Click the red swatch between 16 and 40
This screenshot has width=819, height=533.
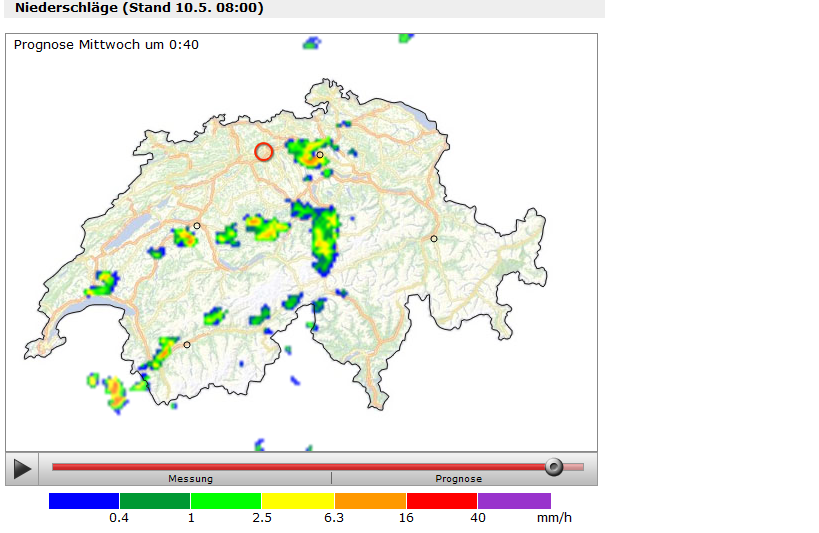pyautogui.click(x=442, y=501)
